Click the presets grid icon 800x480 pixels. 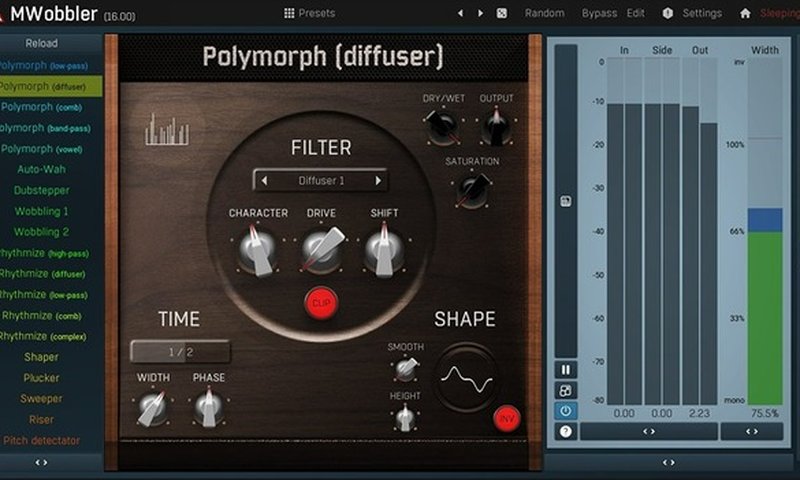[x=289, y=14]
